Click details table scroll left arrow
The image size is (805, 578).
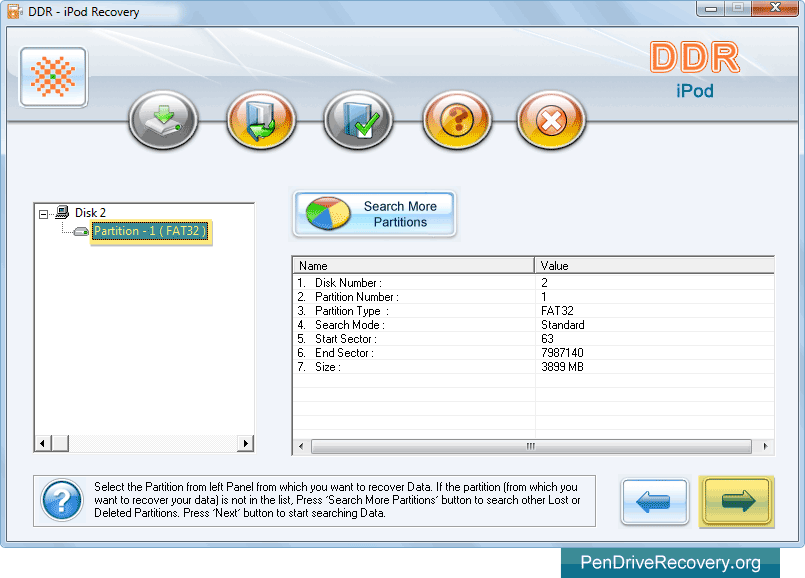(x=301, y=446)
